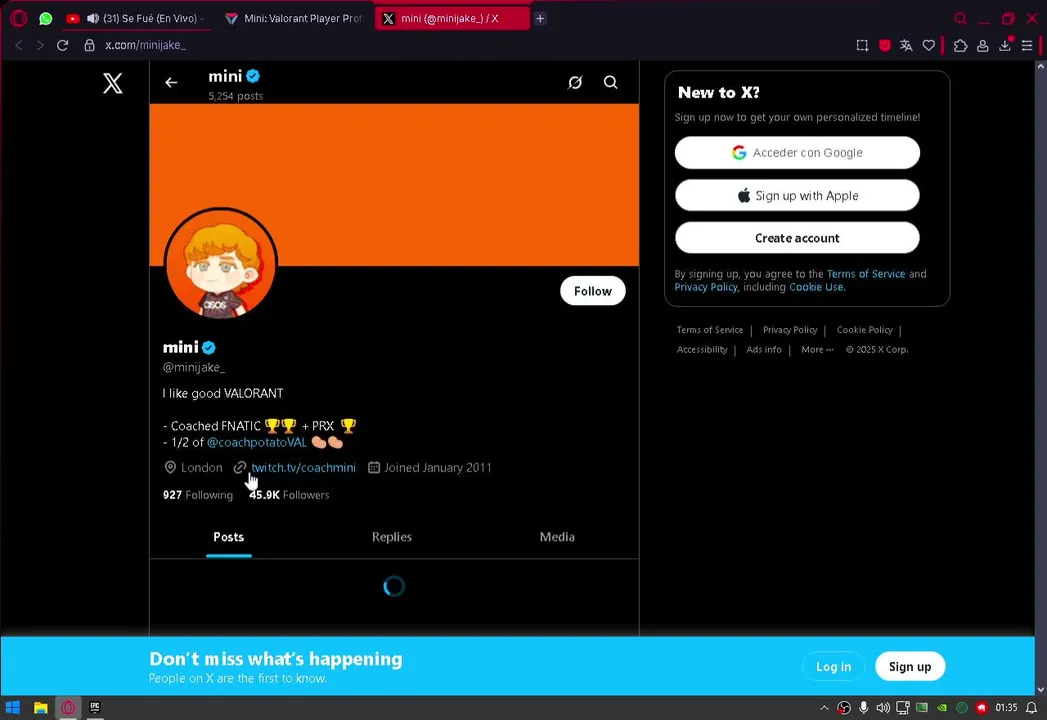The height and width of the screenshot is (720, 1047).
Task: Click the translate page icon
Action: pos(906,45)
